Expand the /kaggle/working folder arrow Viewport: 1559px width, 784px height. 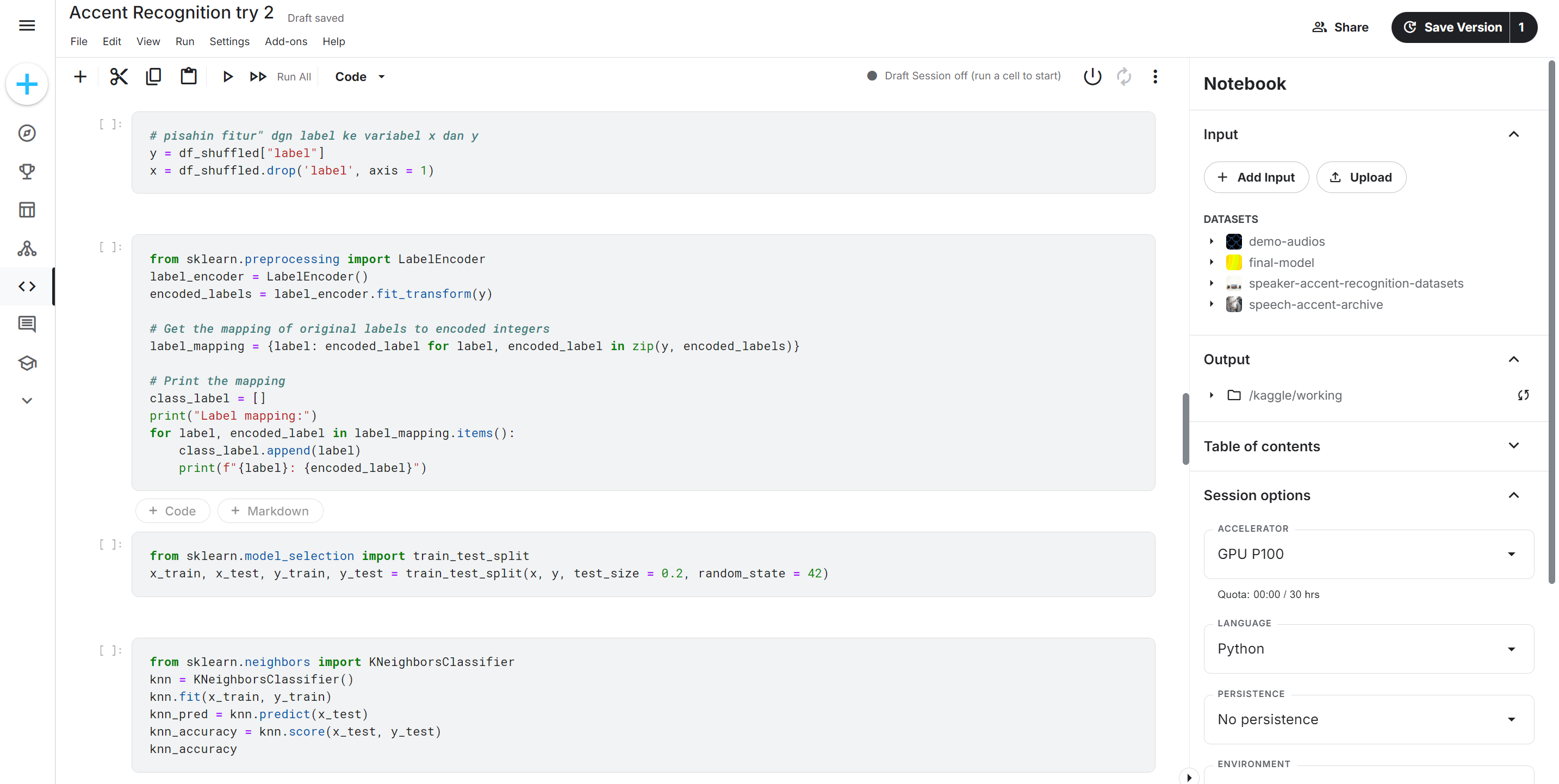pos(1211,395)
